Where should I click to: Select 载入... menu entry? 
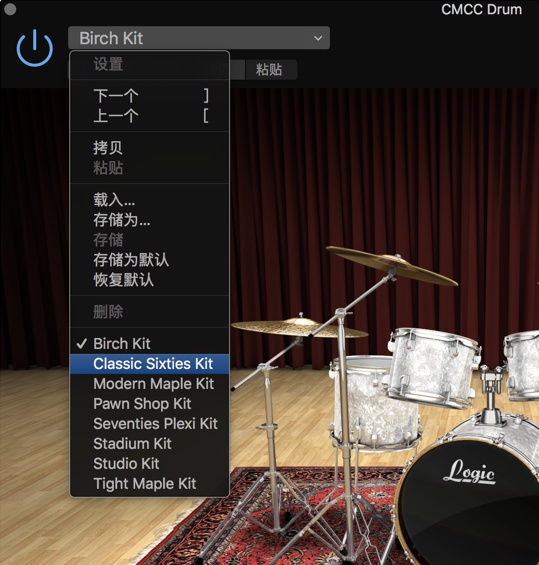pos(150,200)
